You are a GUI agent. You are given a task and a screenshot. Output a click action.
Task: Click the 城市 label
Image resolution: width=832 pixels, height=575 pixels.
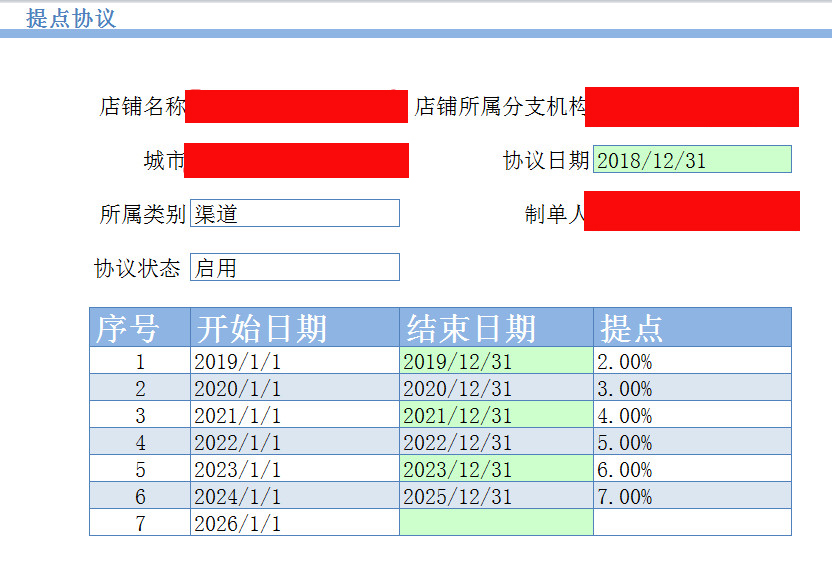(x=164, y=160)
